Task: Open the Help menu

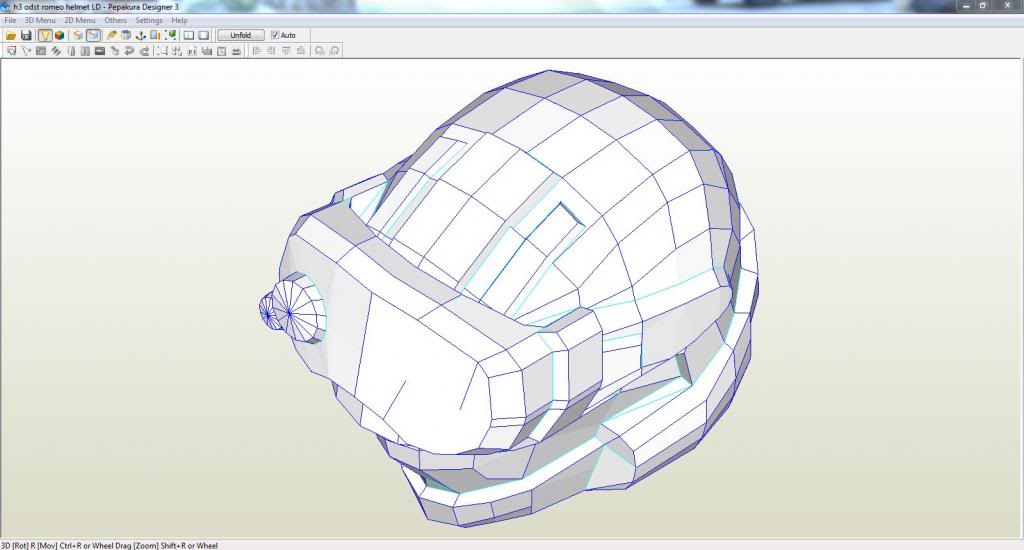Action: 180,20
